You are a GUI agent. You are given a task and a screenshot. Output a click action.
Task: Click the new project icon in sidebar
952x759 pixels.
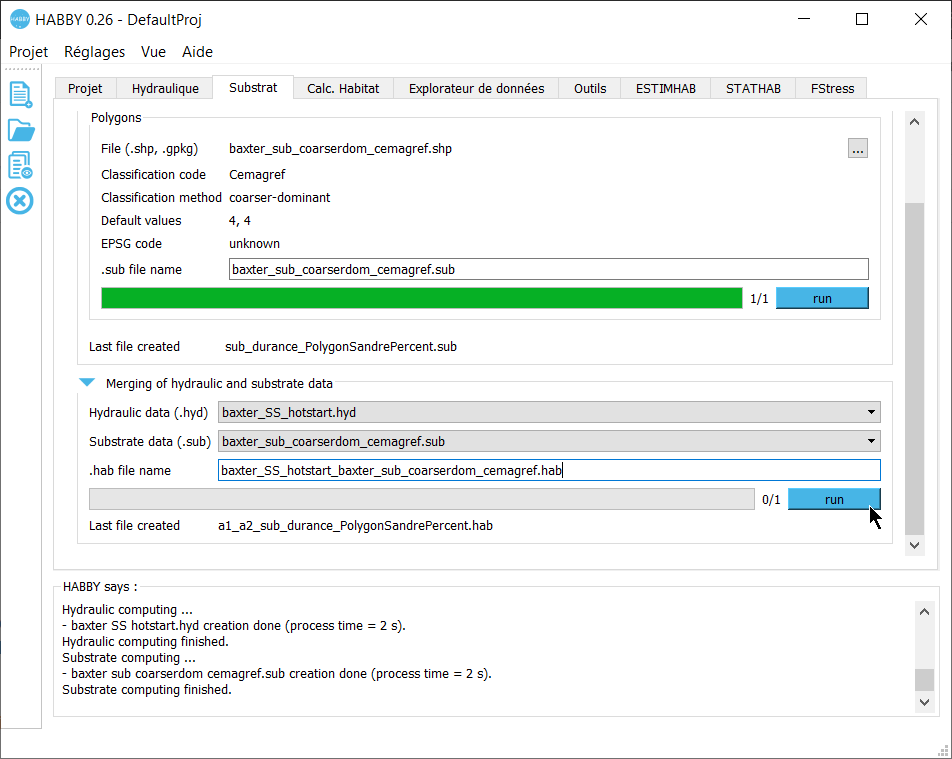[x=20, y=94]
